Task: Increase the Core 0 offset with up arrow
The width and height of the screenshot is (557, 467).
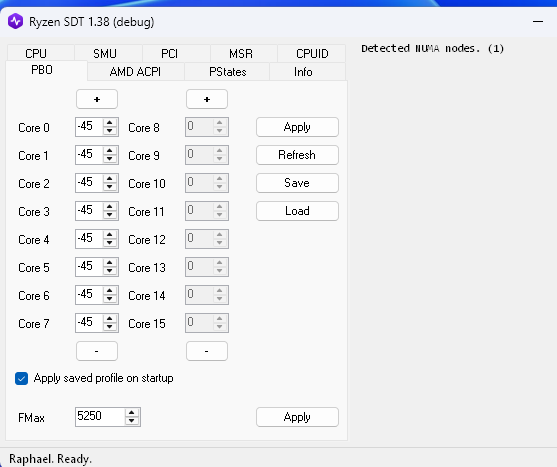Action: point(110,123)
